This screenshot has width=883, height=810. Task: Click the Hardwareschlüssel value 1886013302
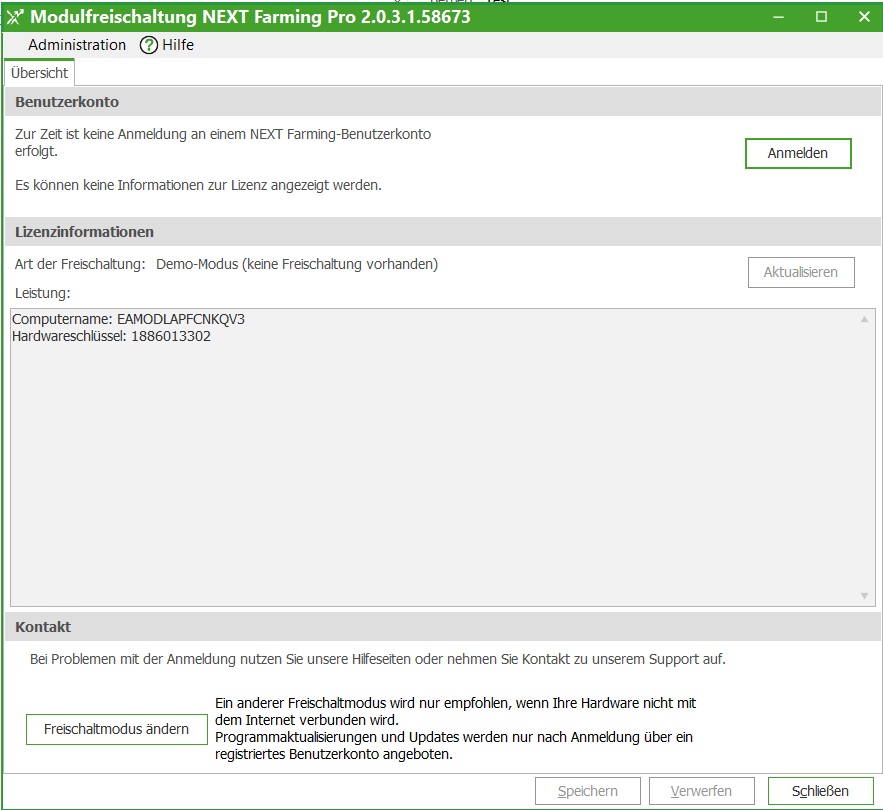pyautogui.click(x=171, y=336)
